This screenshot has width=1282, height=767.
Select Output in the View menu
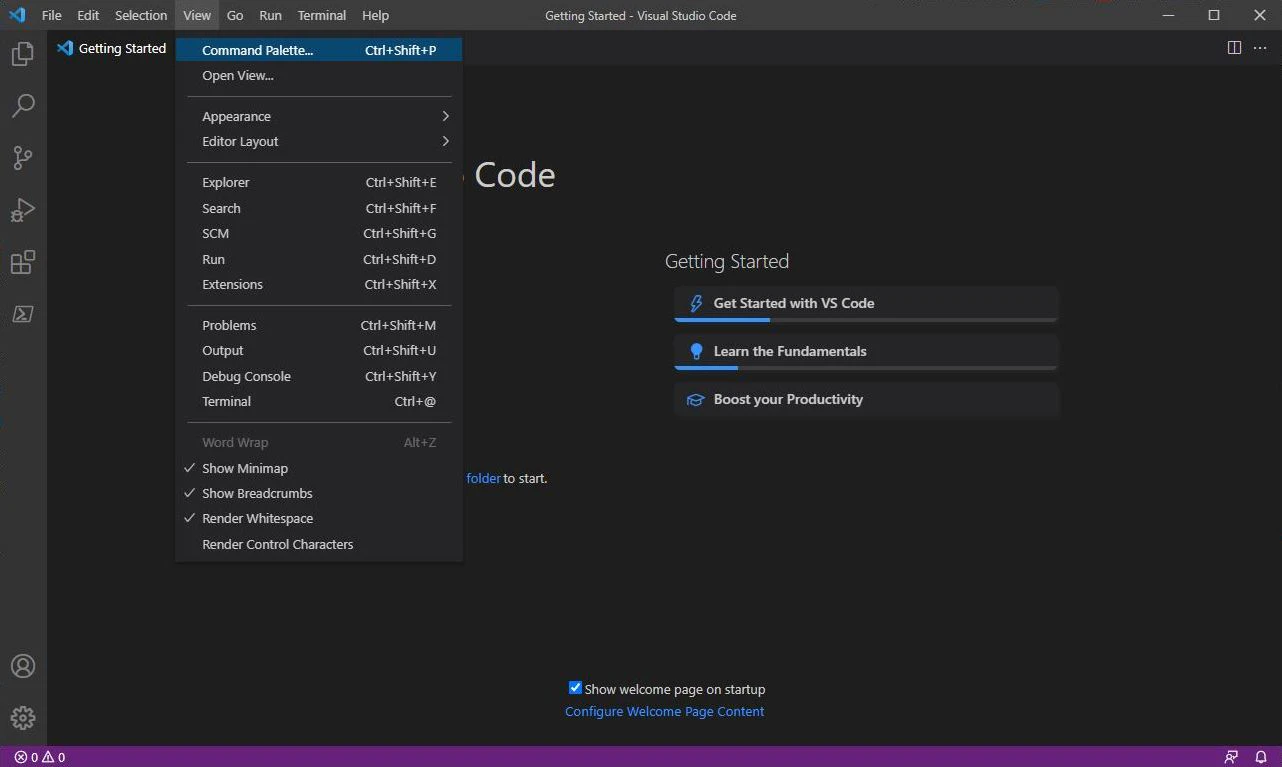coord(319,350)
